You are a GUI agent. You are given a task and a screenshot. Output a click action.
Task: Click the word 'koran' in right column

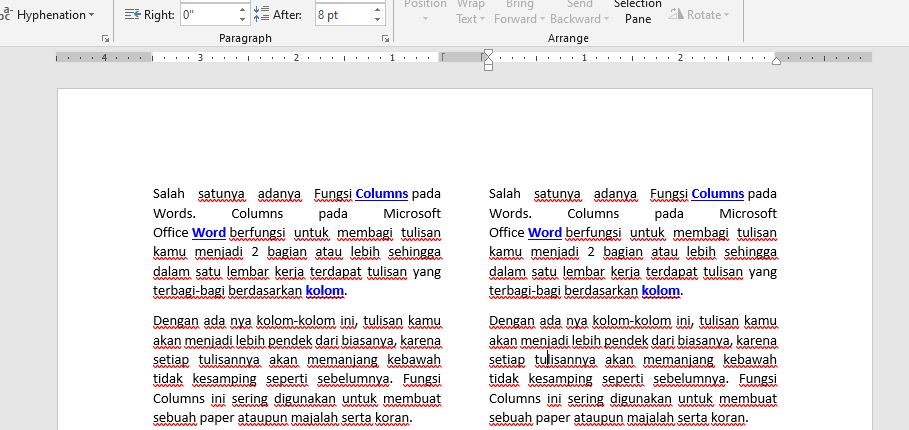tap(729, 418)
